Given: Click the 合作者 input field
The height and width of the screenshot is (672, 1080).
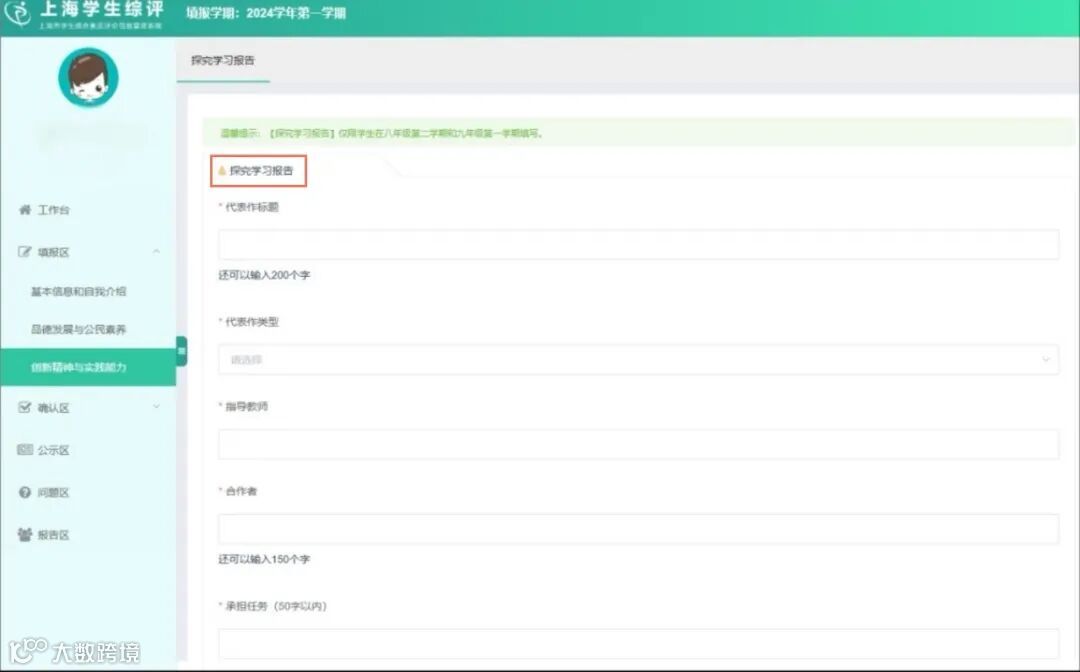Looking at the screenshot, I should (x=638, y=529).
